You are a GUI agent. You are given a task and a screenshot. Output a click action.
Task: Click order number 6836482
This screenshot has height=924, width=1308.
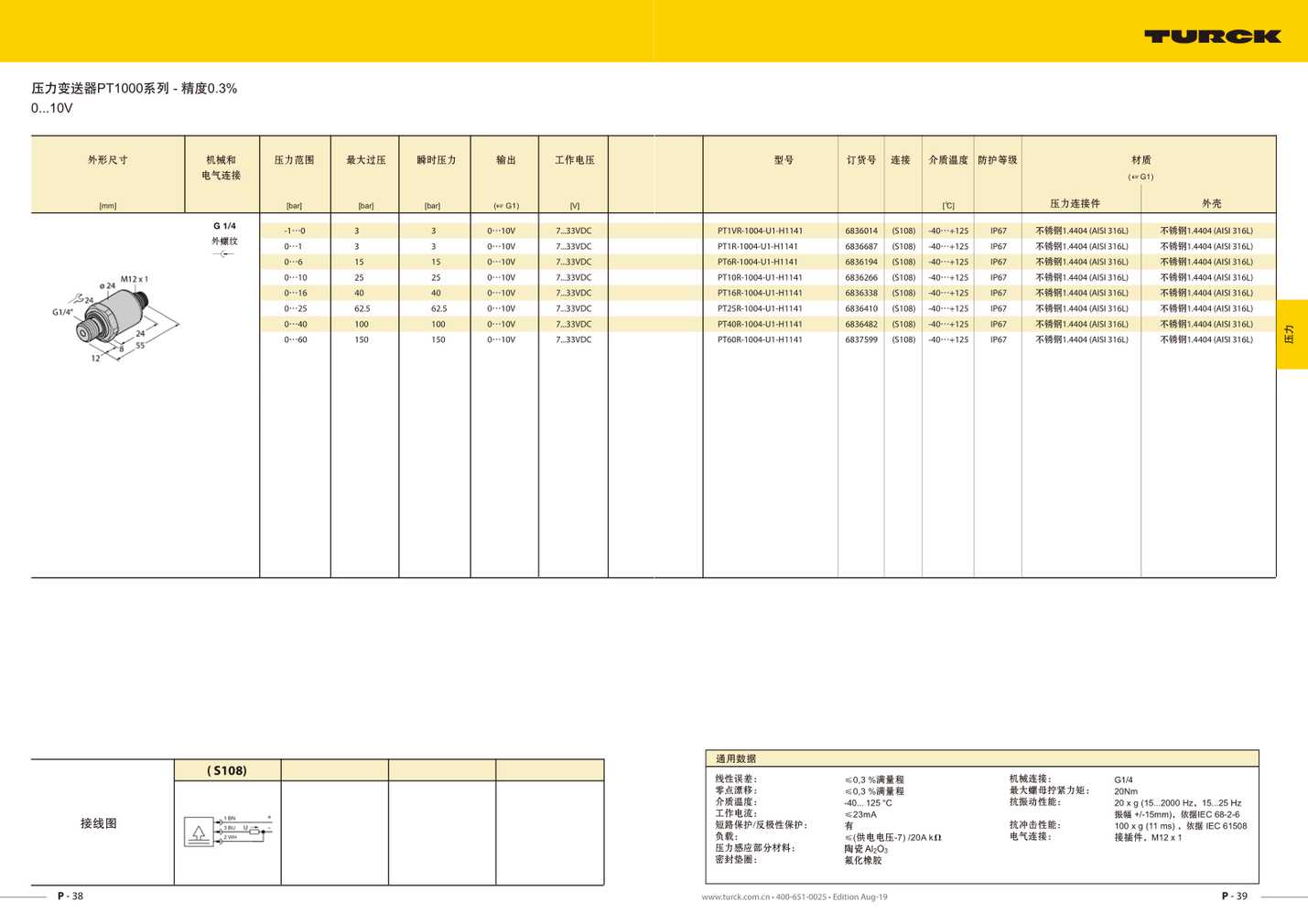tap(861, 324)
